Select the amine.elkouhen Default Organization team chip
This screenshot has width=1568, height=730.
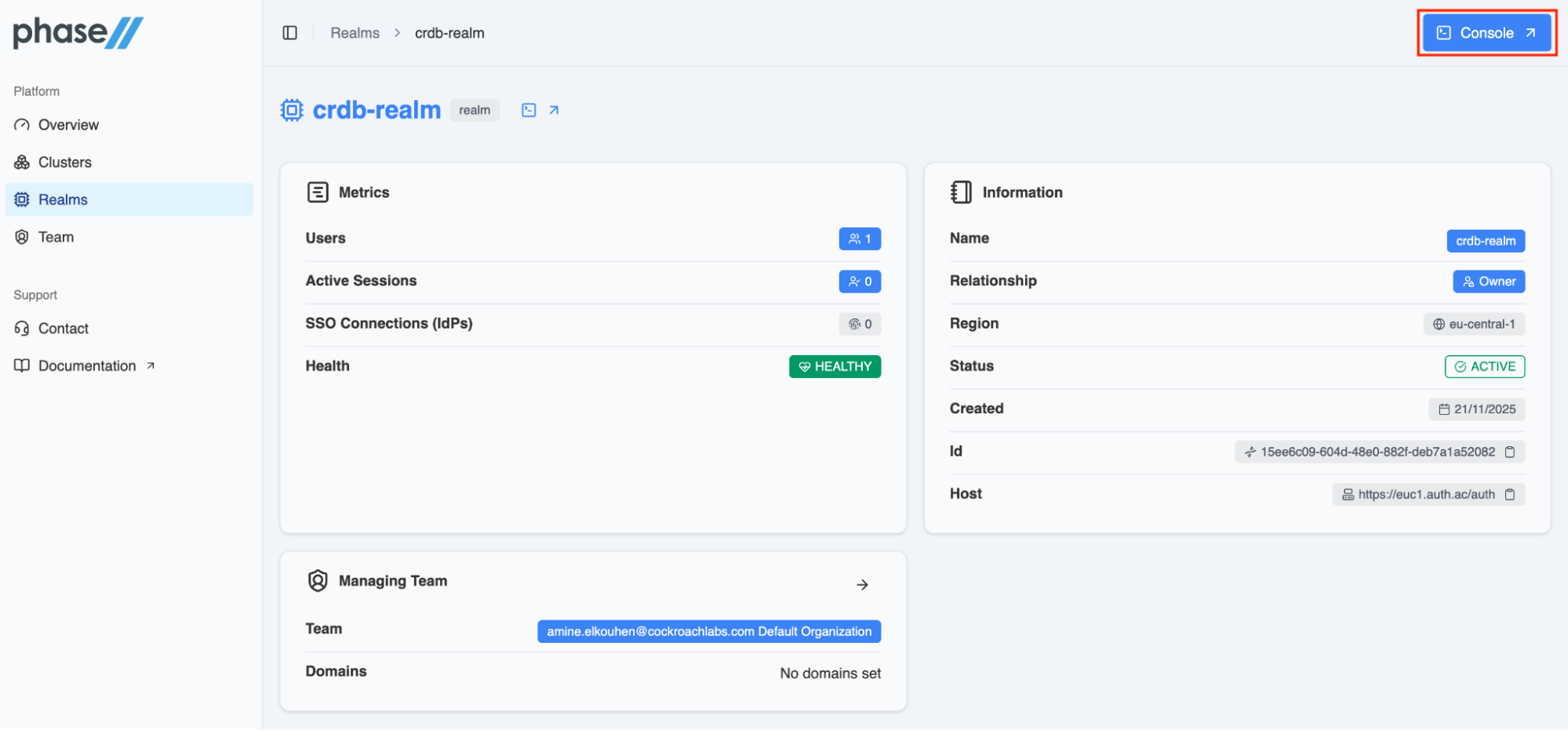click(x=708, y=631)
